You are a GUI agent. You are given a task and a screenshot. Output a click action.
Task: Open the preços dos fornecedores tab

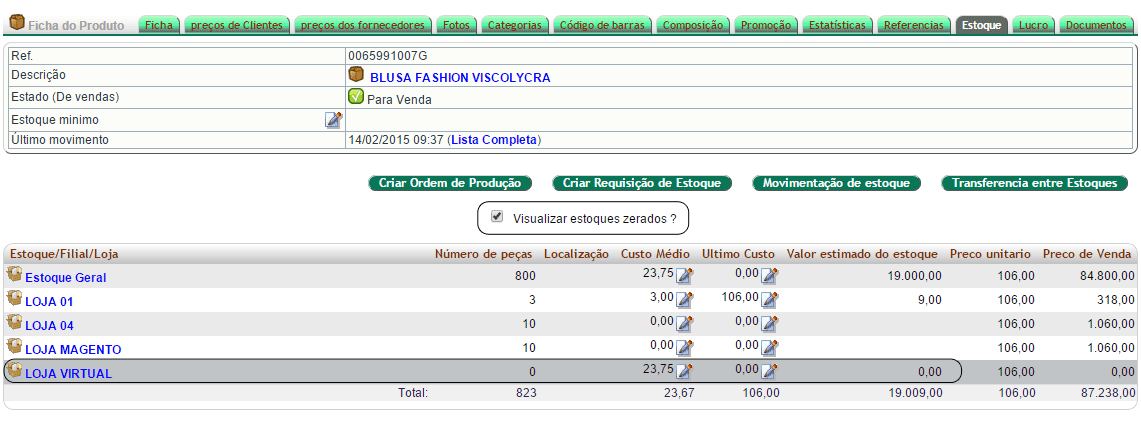(363, 25)
